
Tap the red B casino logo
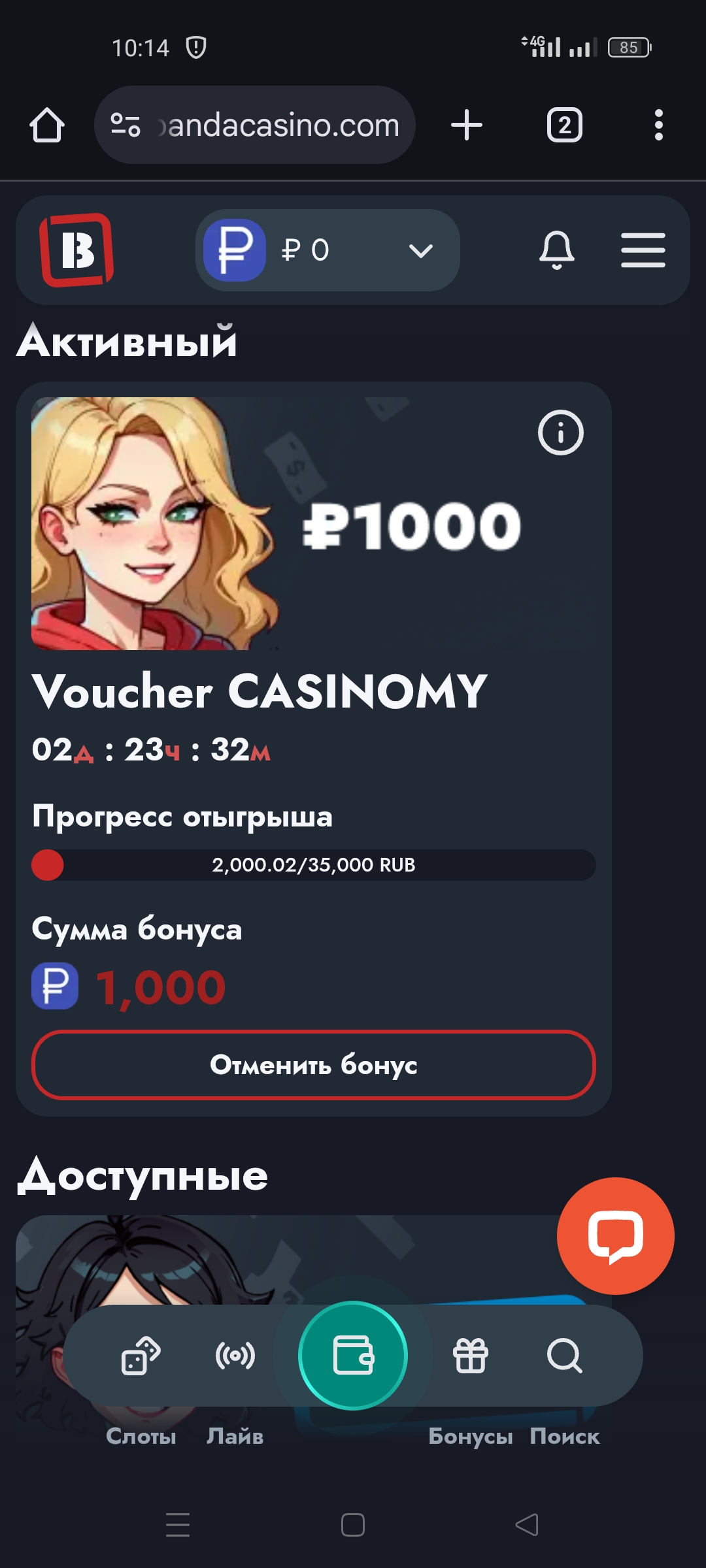tap(76, 250)
